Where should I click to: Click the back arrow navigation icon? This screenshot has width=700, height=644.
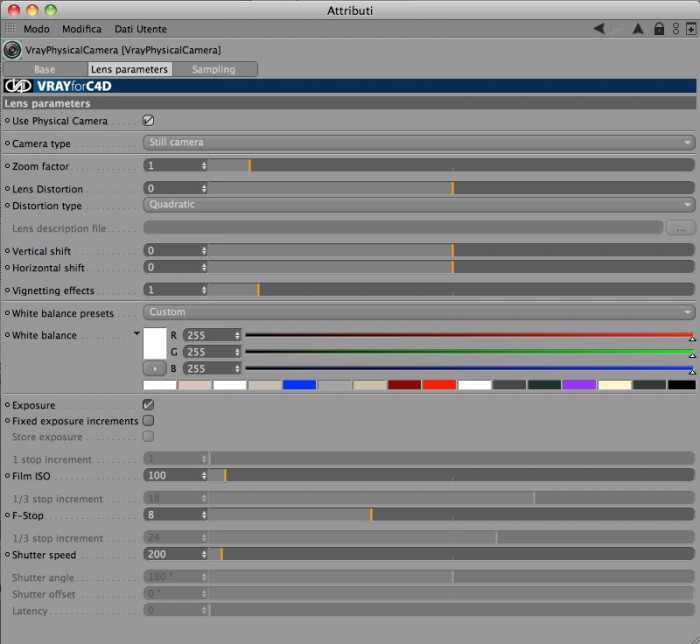click(x=599, y=29)
